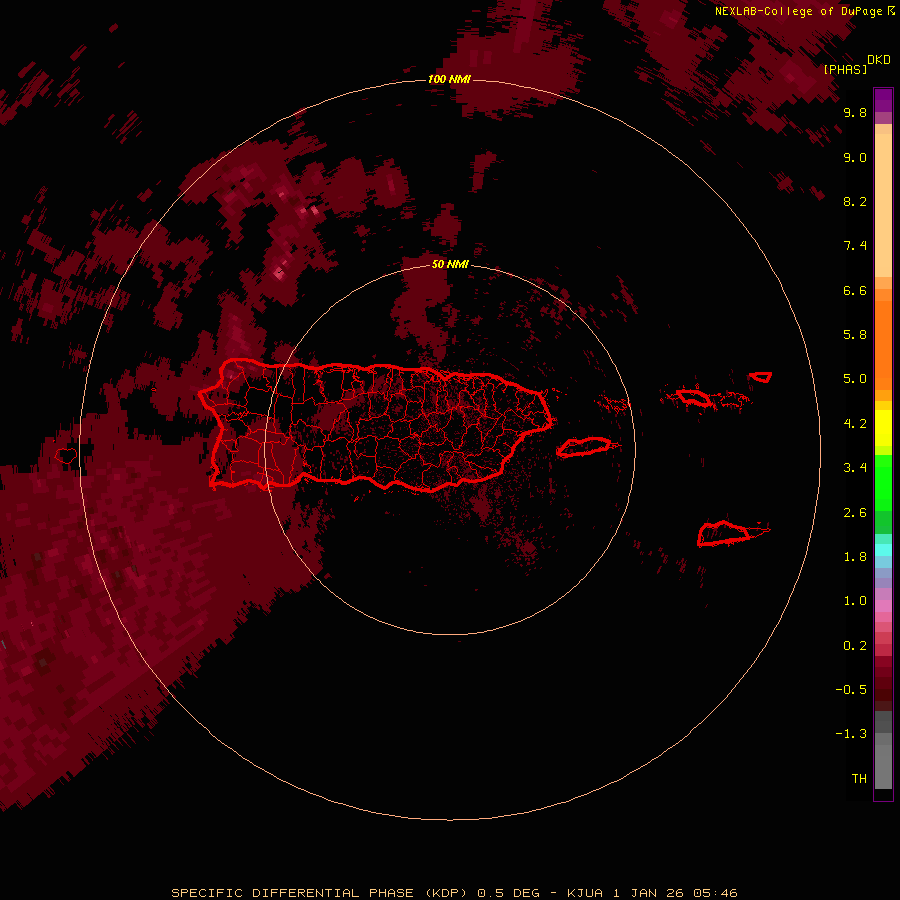Pick the cyan band on the color scale
Screen dimensions: 900x900
click(x=883, y=550)
